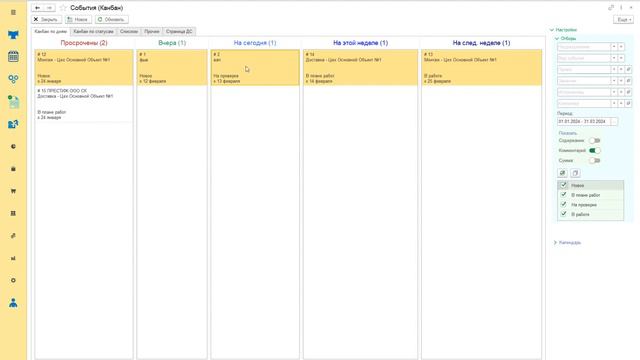Click the open icon on third filter row

pos(629,69)
